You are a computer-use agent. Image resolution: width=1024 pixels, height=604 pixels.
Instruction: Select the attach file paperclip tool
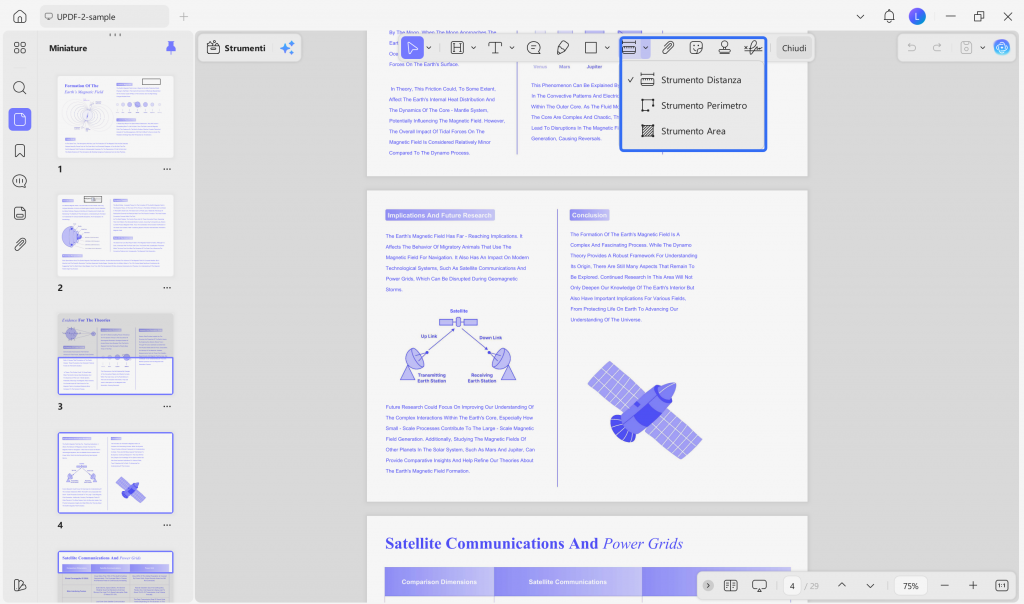(667, 48)
